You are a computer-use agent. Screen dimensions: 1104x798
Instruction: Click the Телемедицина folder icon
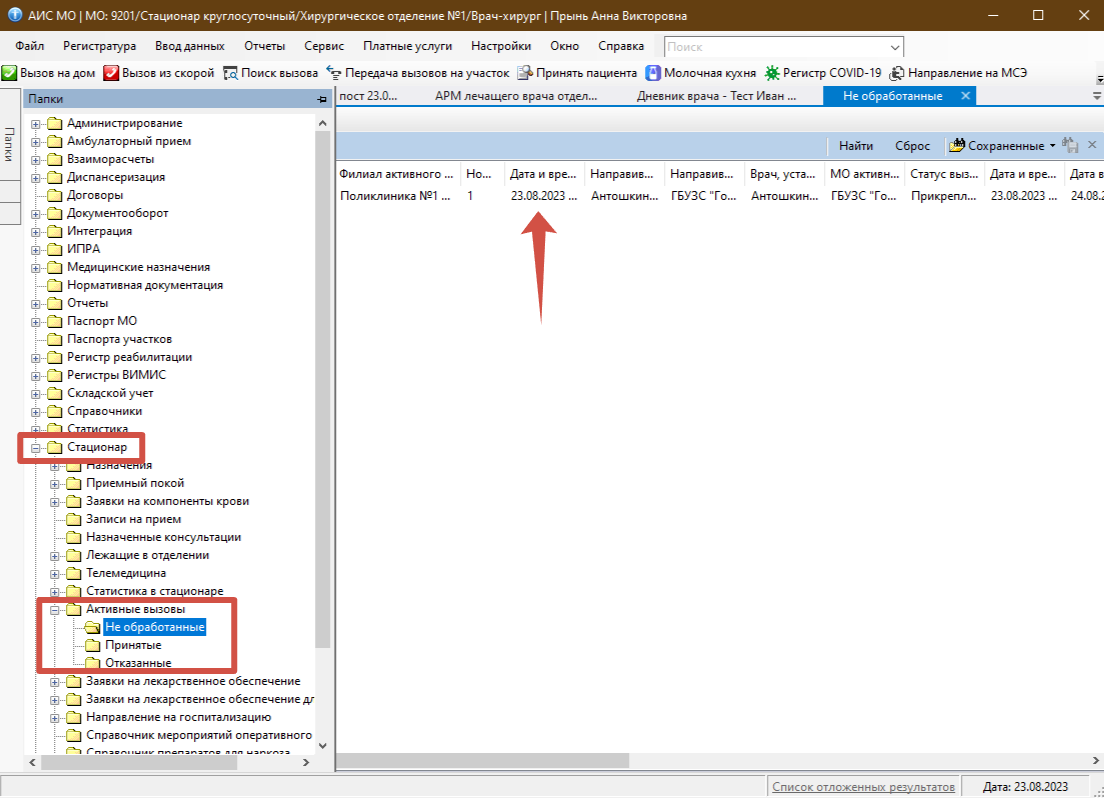[74, 573]
